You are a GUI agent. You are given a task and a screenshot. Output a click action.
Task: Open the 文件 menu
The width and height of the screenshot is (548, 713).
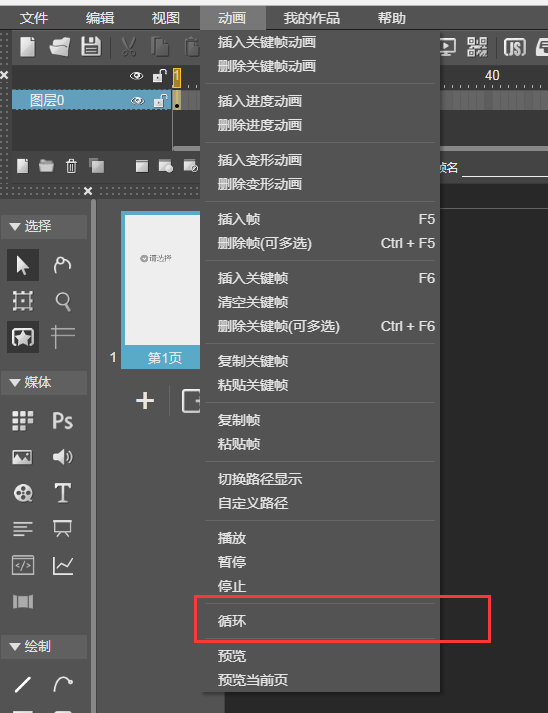click(34, 18)
